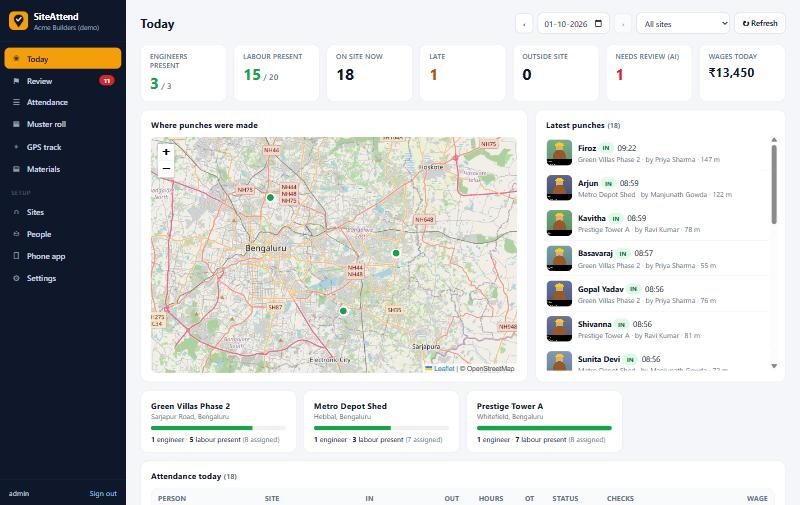
Task: Sign out of the admin account
Action: tap(103, 493)
